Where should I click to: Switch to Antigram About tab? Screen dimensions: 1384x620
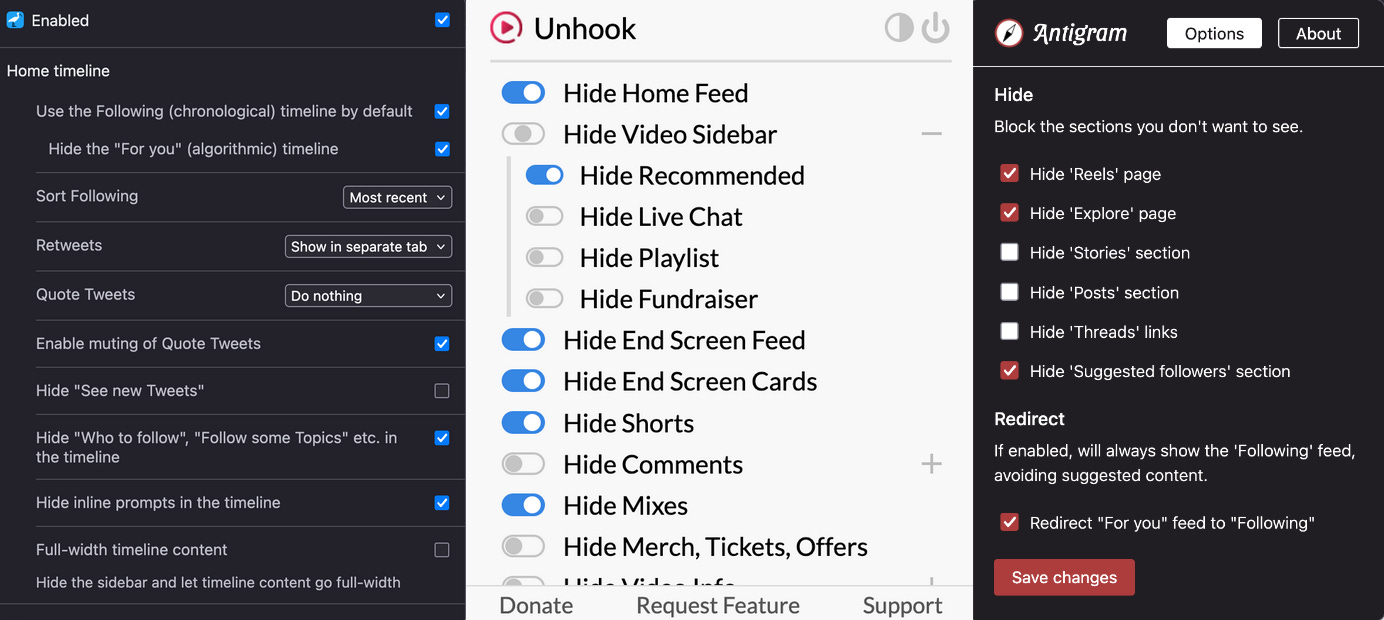pyautogui.click(x=1318, y=33)
